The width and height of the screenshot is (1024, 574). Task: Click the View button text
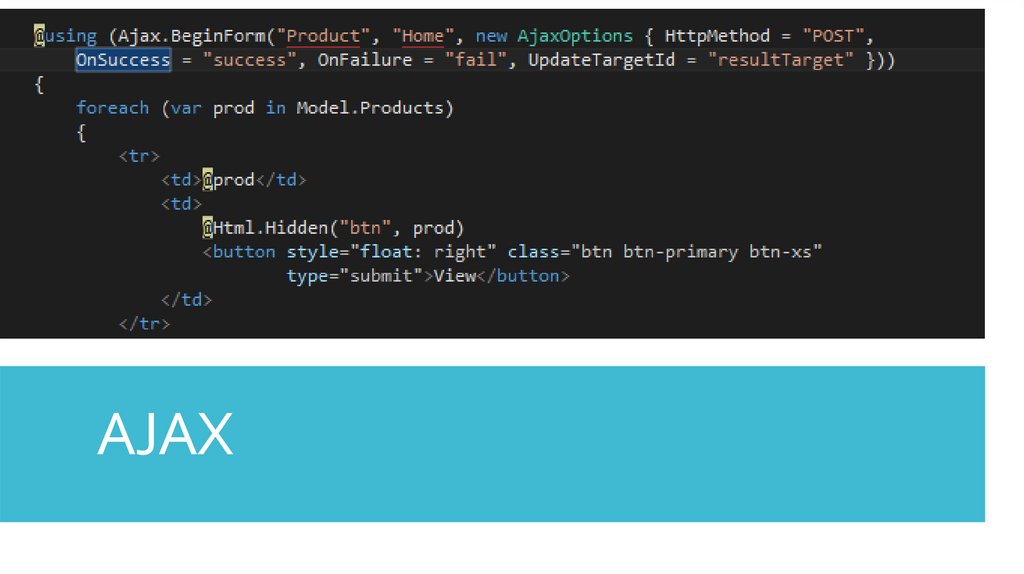[454, 276]
